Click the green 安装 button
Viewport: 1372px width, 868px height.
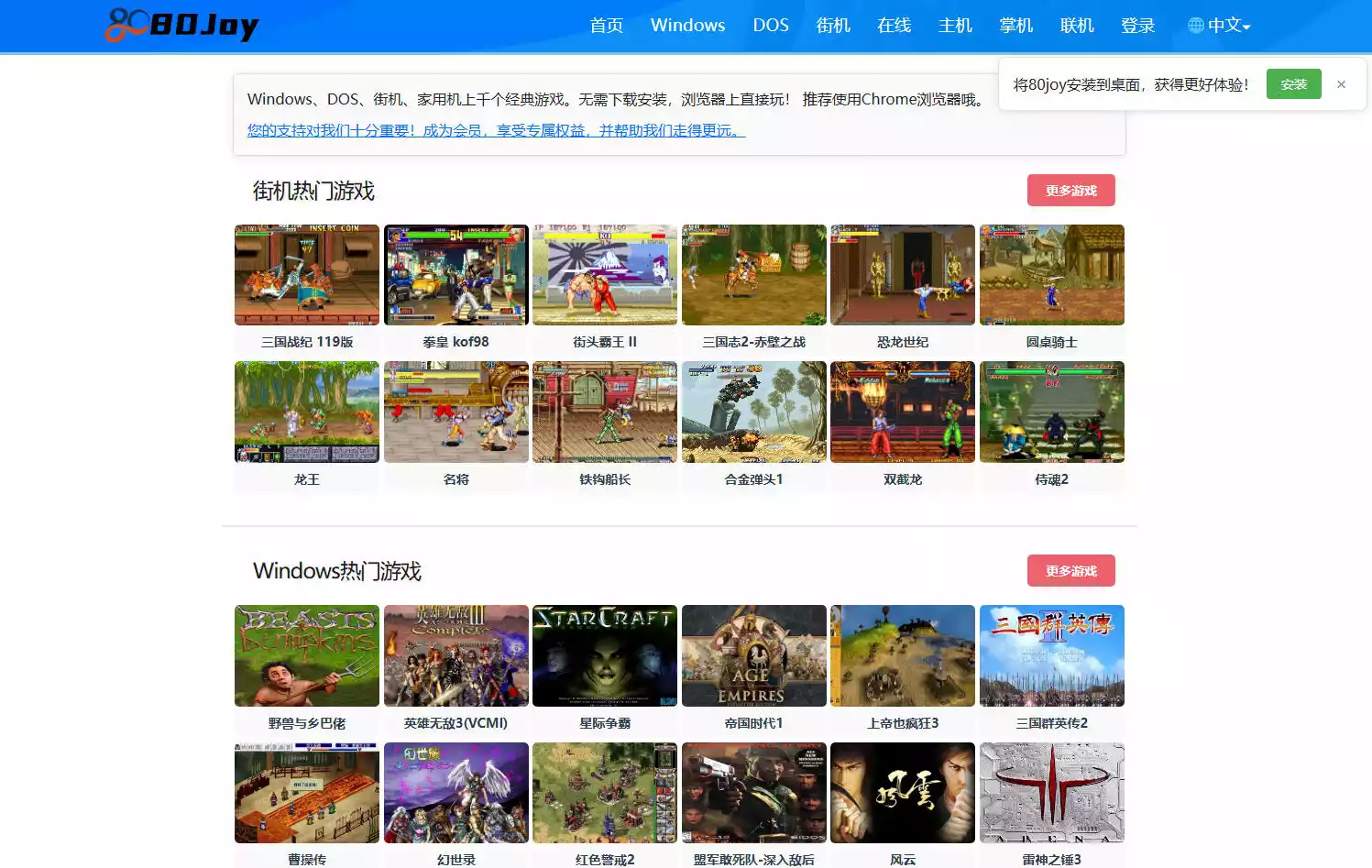point(1294,84)
